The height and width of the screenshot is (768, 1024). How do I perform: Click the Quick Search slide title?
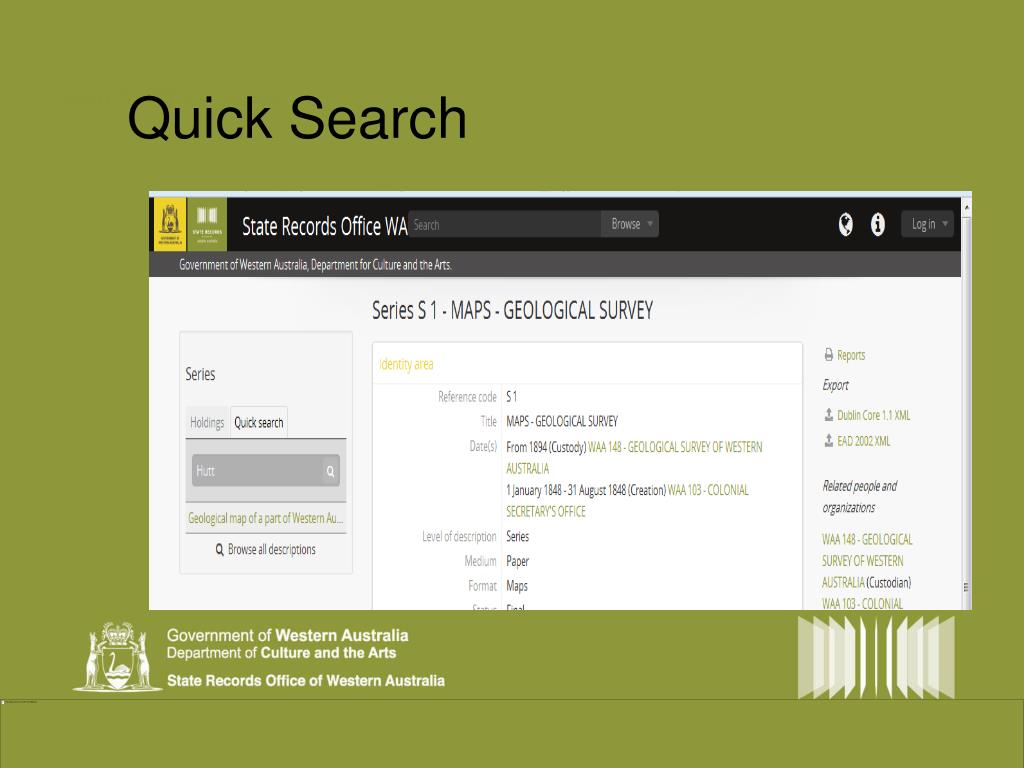pos(297,118)
